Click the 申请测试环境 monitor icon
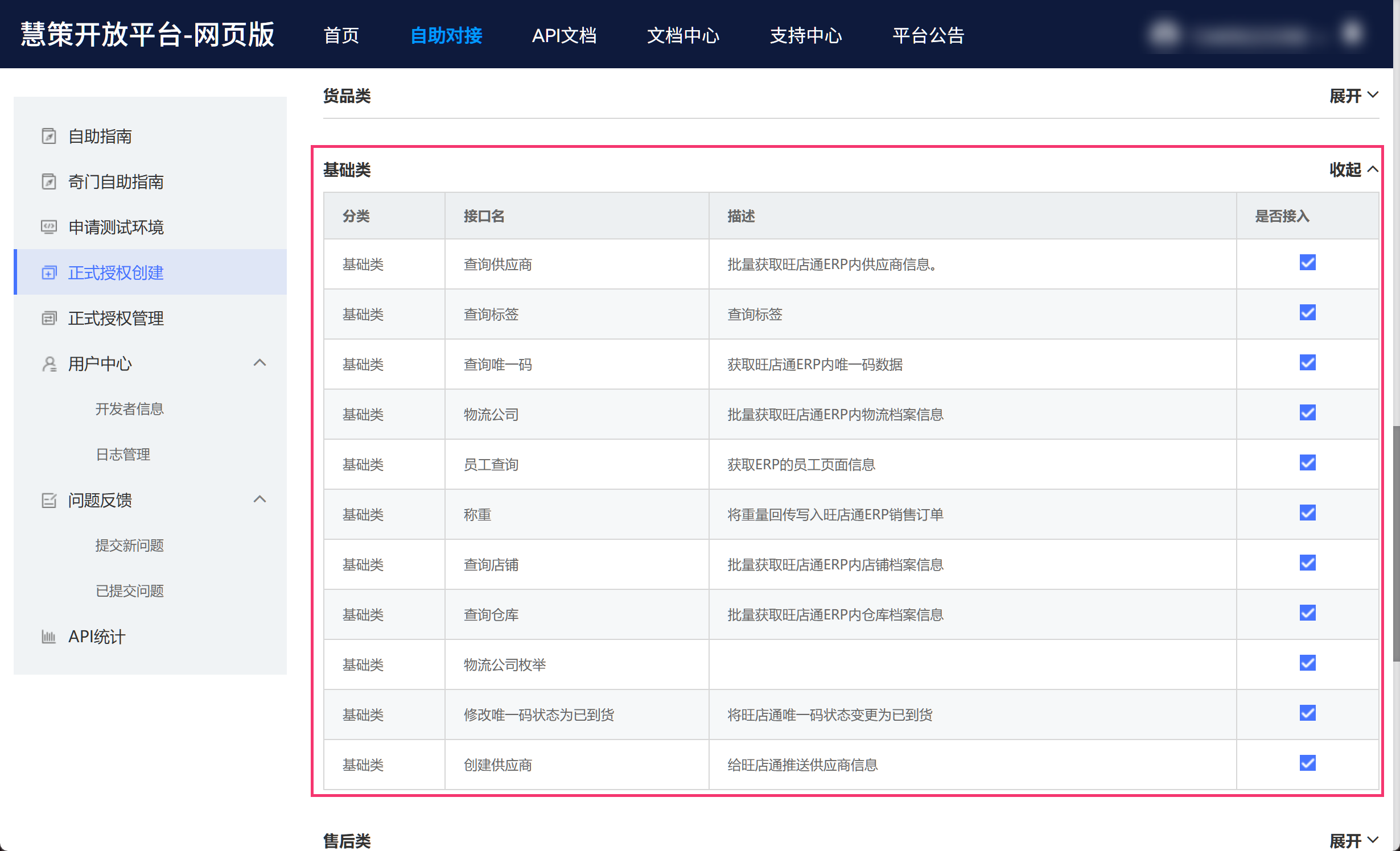The height and width of the screenshot is (851, 1400). (x=49, y=227)
